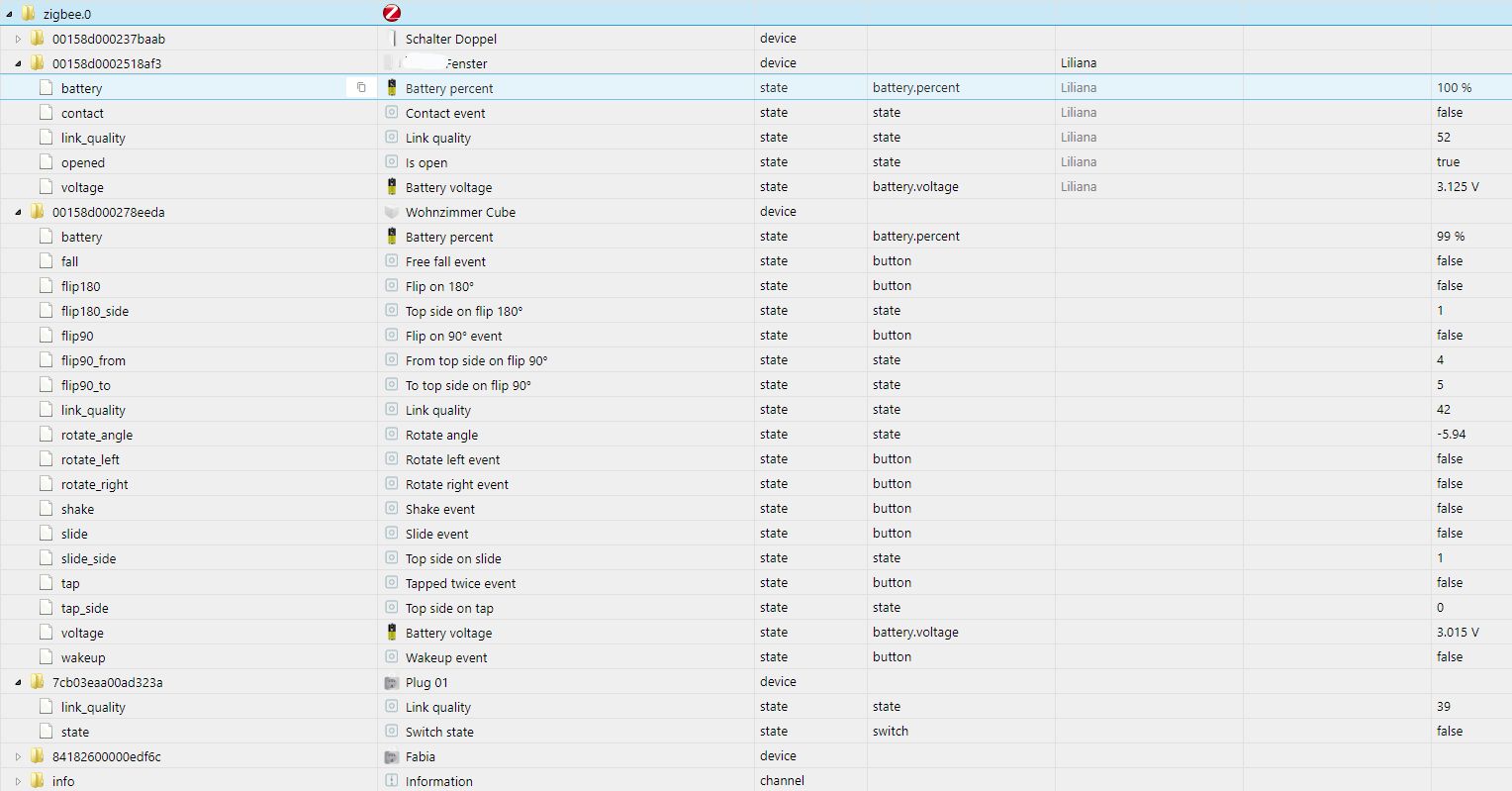Viewport: 1512px width, 791px height.
Task: Click the red Zigbee logo icon
Action: pos(391,13)
